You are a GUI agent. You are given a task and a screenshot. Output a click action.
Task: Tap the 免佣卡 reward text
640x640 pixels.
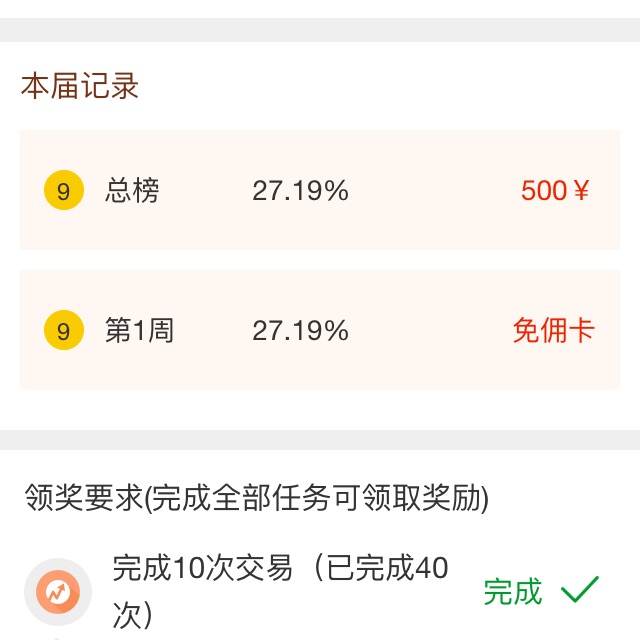[553, 330]
